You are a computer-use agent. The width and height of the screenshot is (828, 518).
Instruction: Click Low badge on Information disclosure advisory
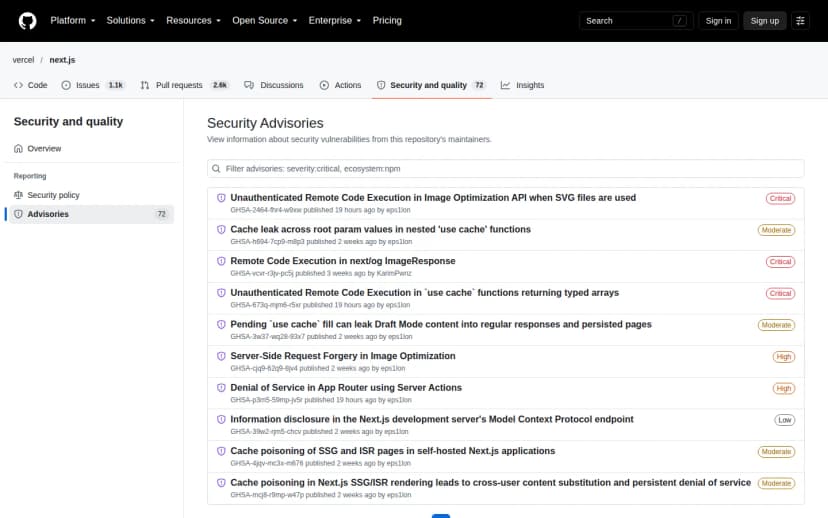click(785, 420)
